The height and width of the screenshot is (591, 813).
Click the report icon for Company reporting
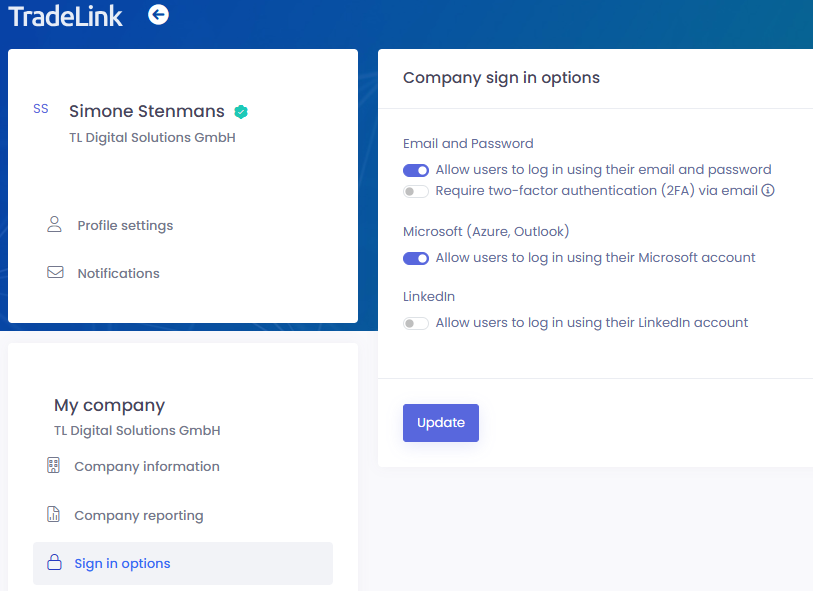point(54,515)
